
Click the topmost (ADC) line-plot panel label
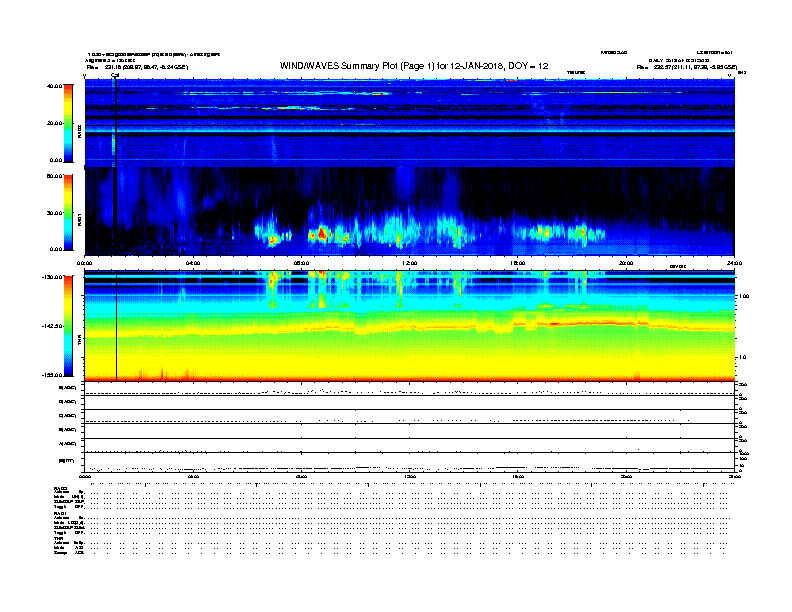[68, 388]
